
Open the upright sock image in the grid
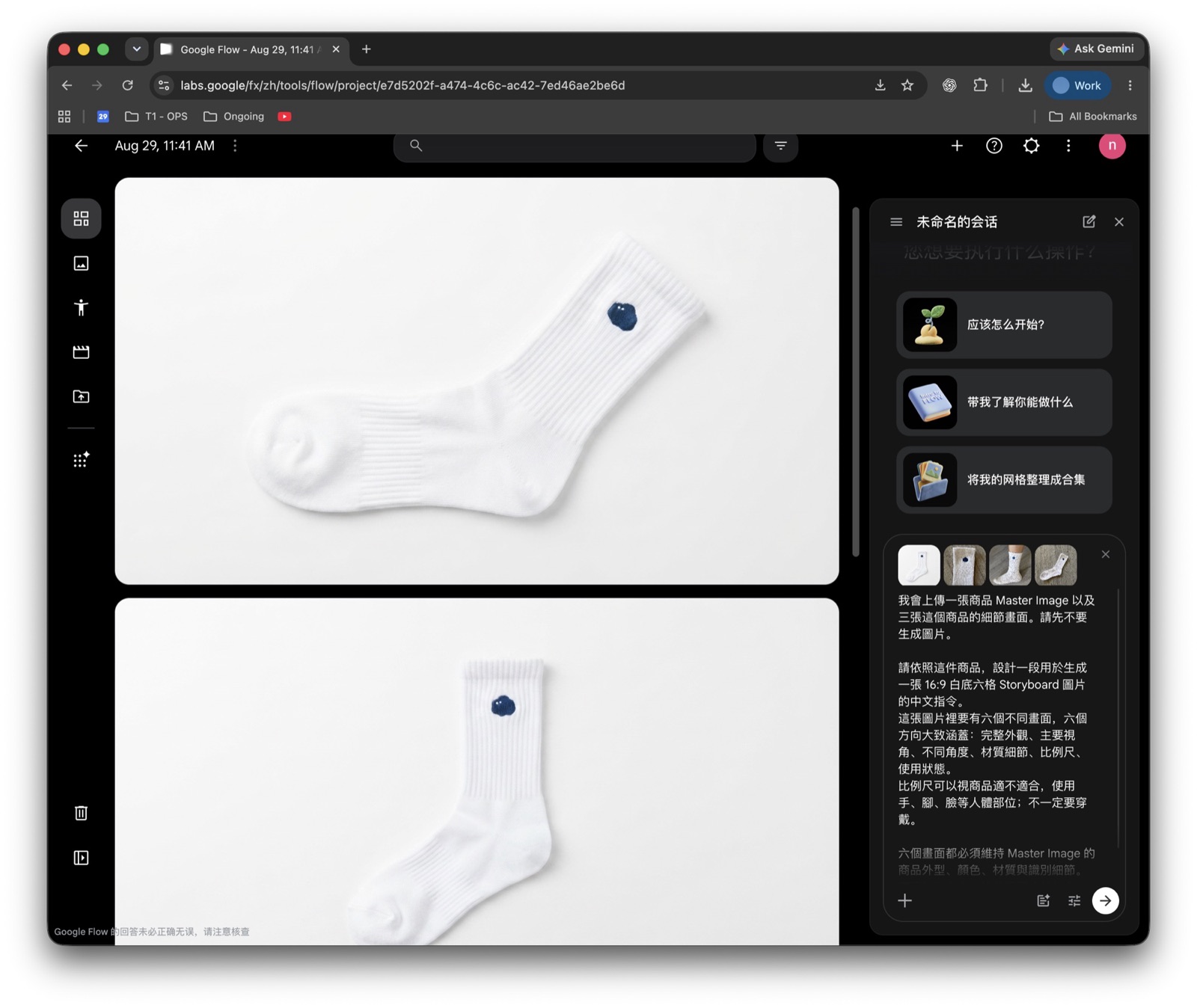(477, 771)
